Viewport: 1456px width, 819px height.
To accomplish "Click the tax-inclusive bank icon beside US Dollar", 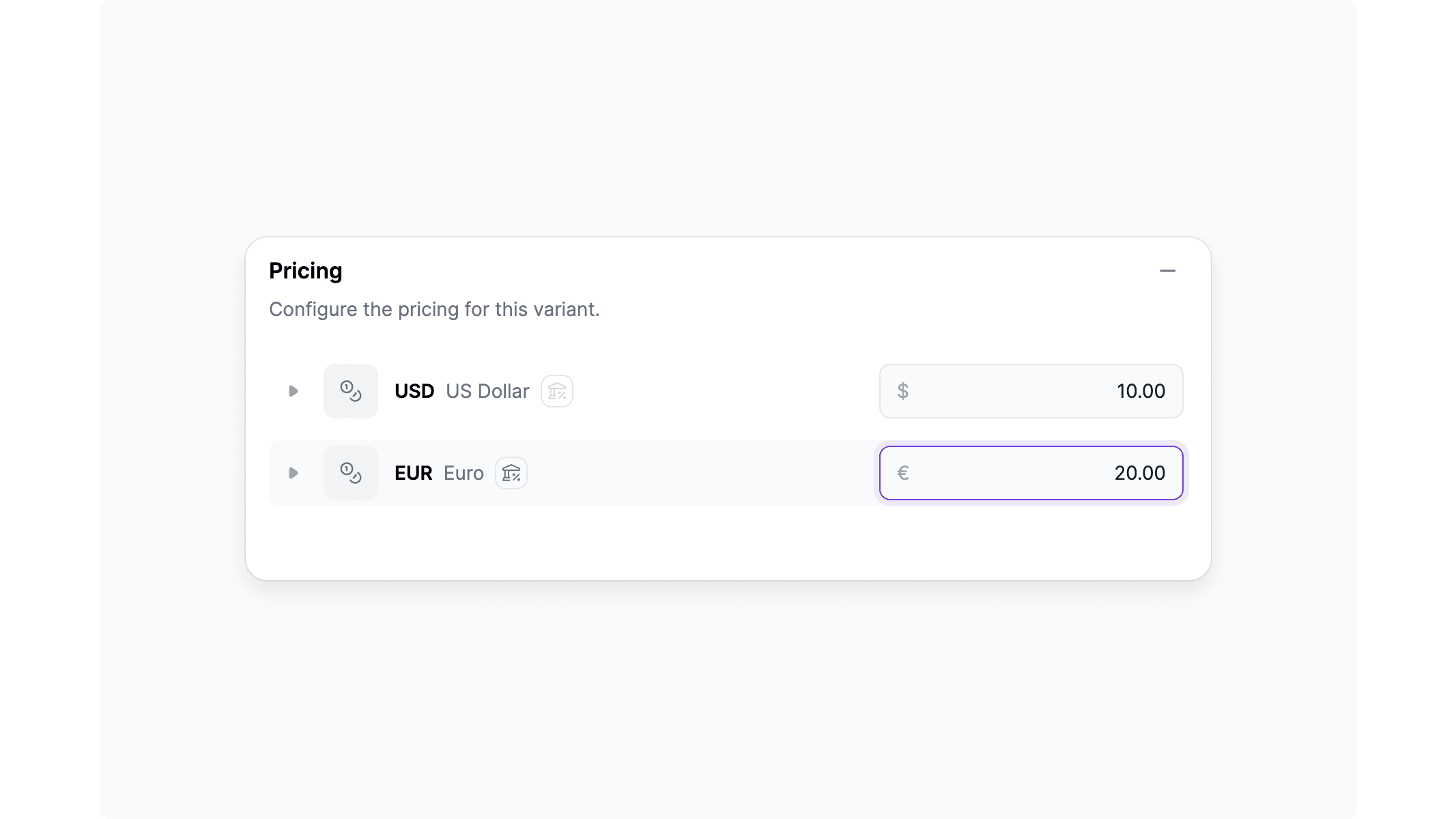I will tap(556, 390).
